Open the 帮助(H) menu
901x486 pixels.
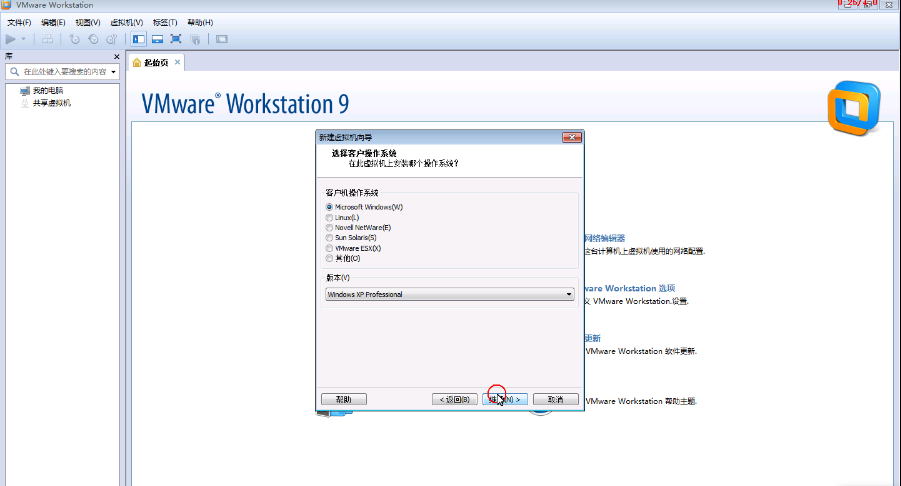(x=200, y=22)
